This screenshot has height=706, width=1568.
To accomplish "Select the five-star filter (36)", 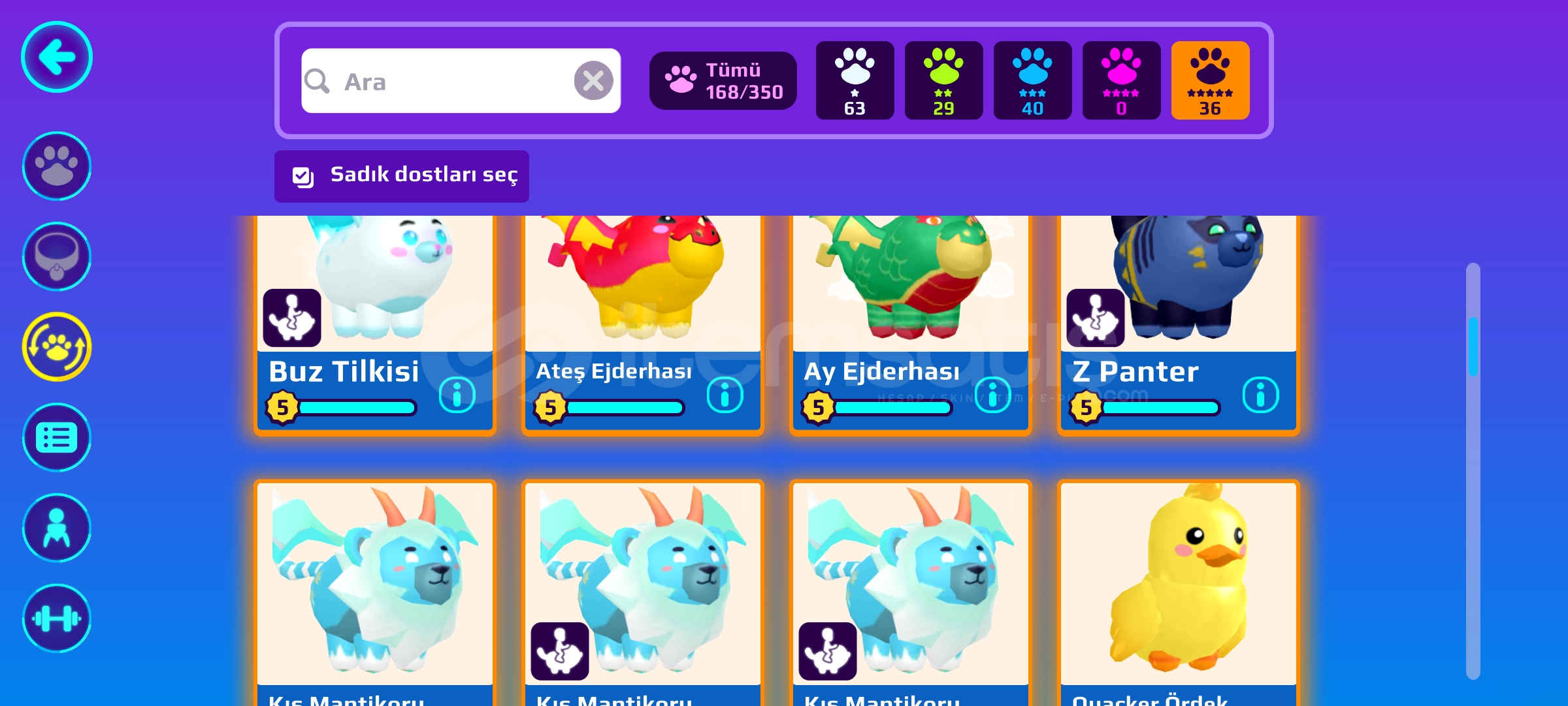I will (x=1210, y=80).
